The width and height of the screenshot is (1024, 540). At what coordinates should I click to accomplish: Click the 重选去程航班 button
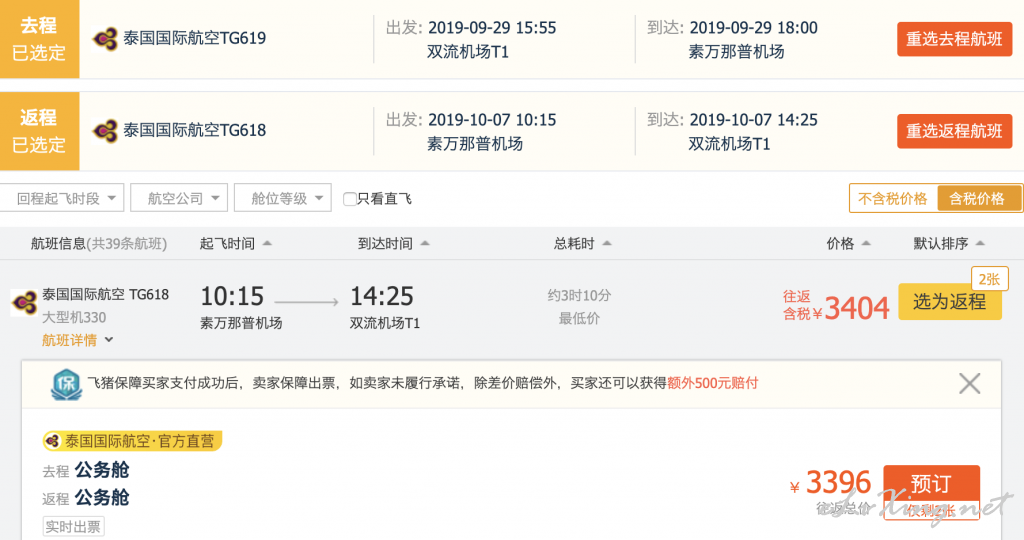[954, 39]
